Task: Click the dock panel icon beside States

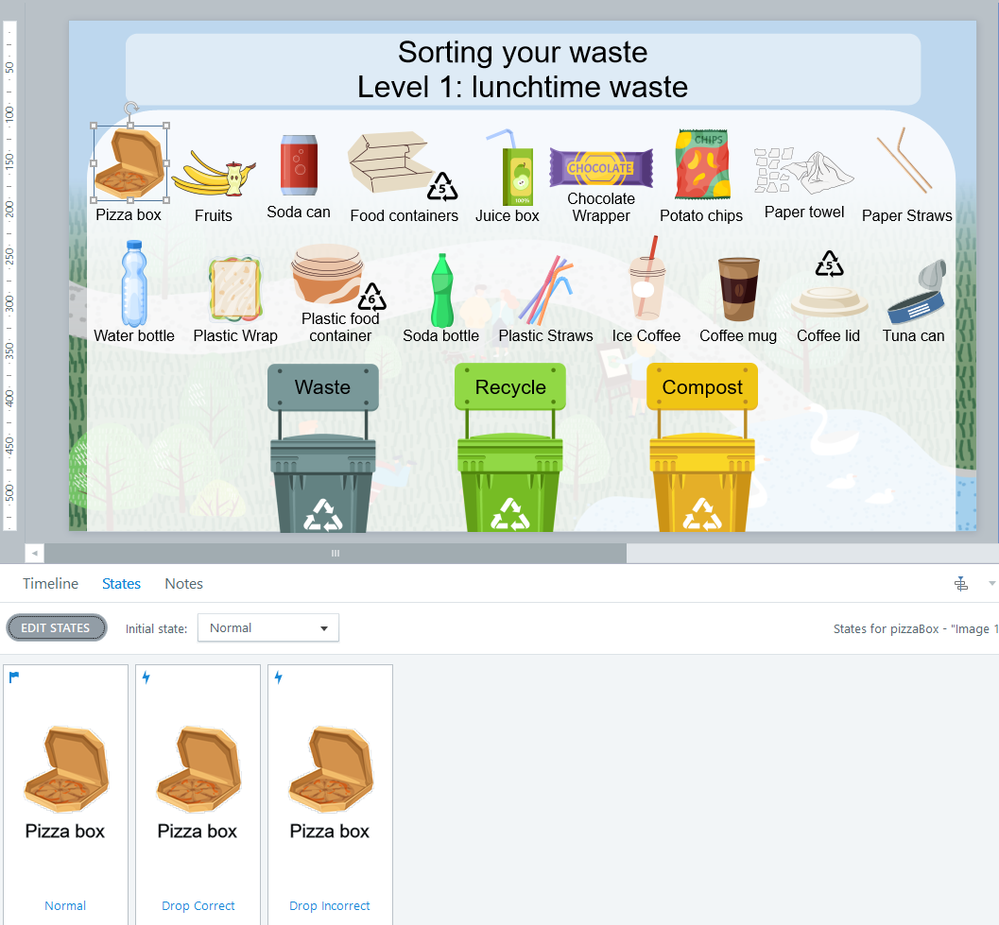Action: pos(961,584)
